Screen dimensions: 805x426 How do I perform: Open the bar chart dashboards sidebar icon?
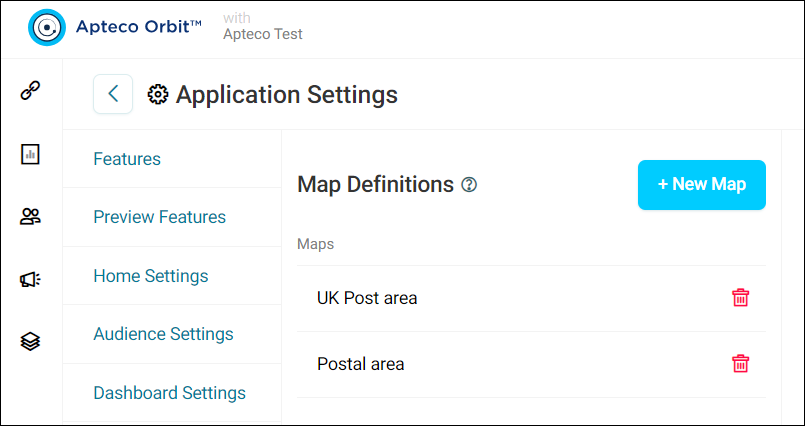point(30,154)
